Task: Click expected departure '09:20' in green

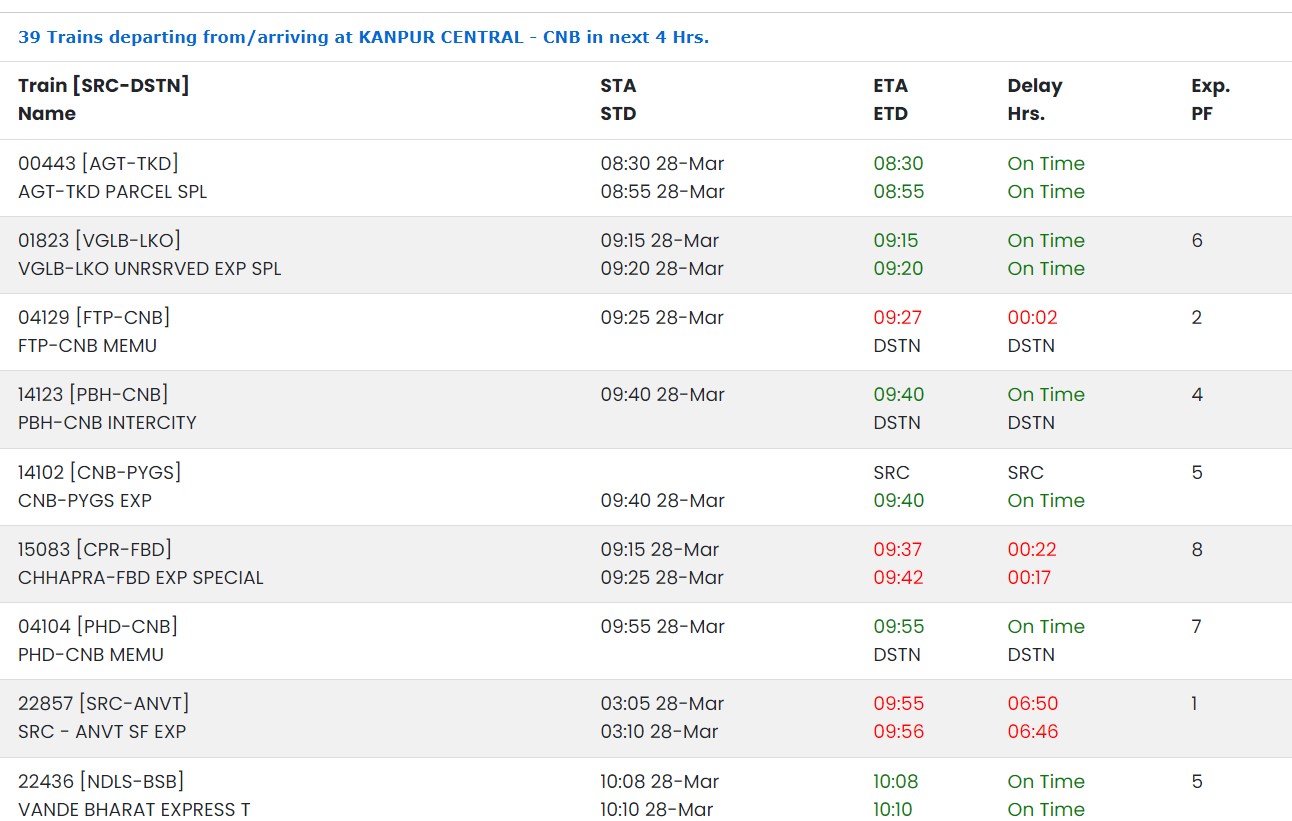Action: (x=898, y=269)
